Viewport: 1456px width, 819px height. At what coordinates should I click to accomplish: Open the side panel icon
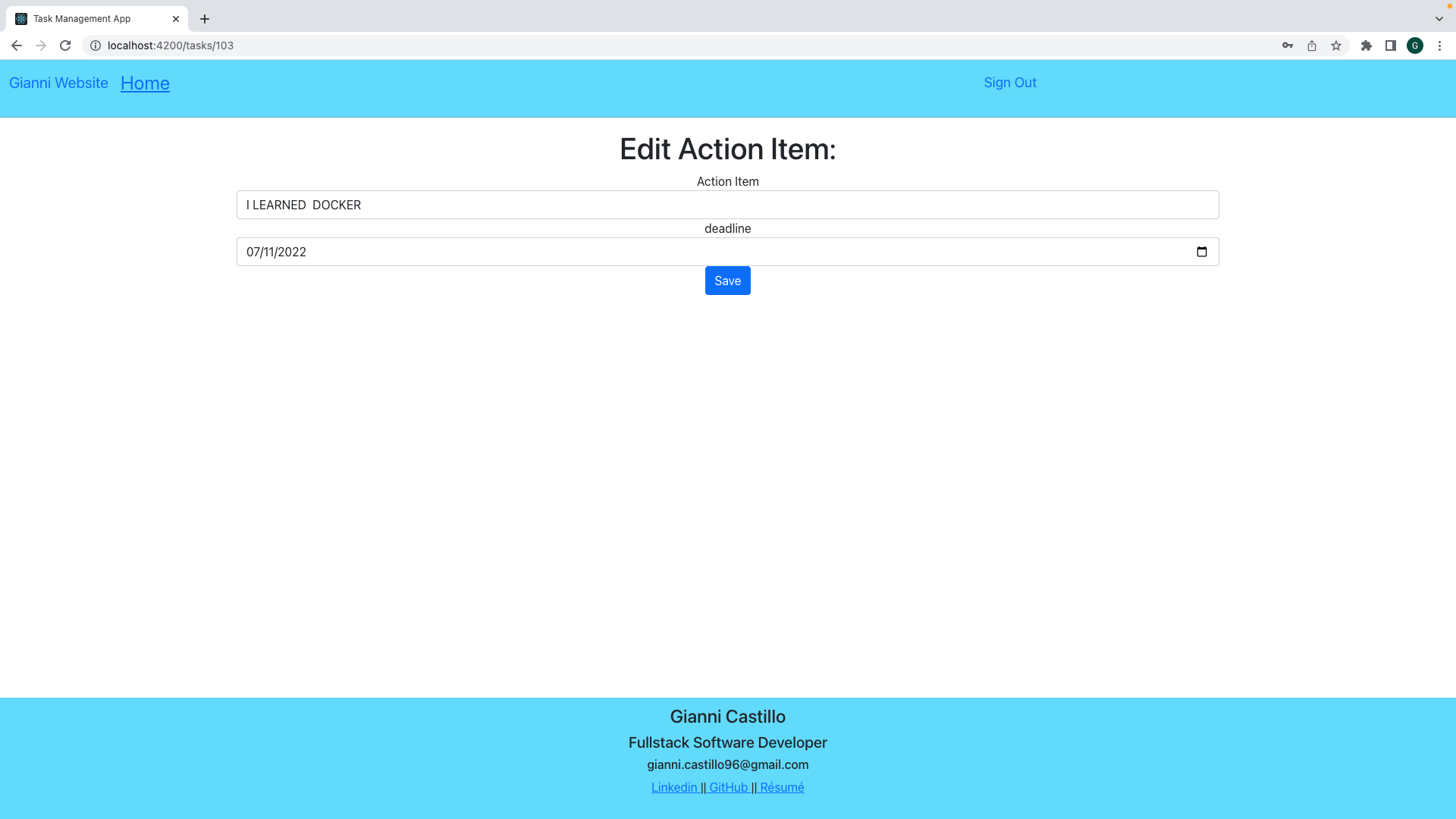tap(1392, 45)
